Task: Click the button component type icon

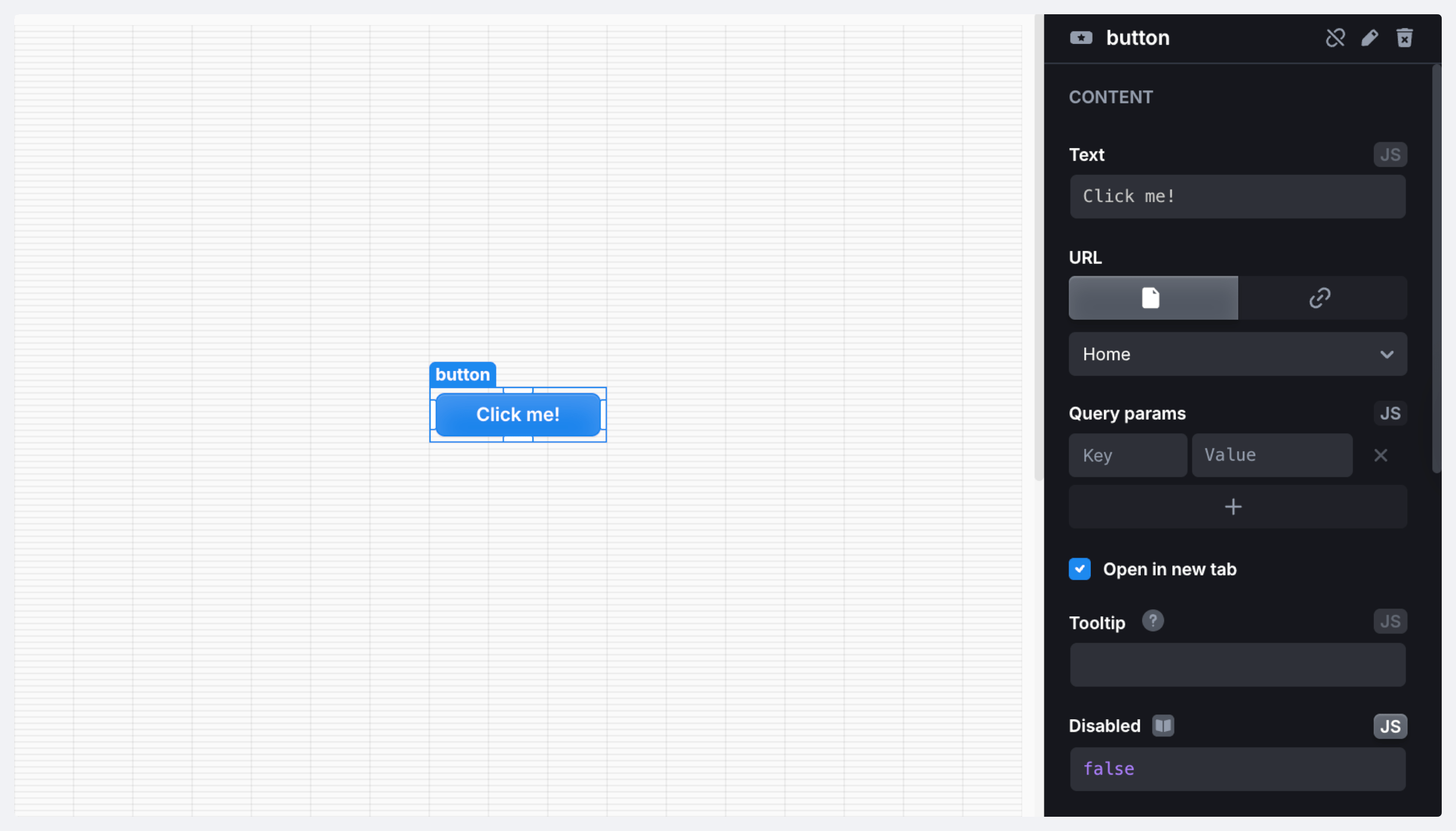Action: (1081, 38)
